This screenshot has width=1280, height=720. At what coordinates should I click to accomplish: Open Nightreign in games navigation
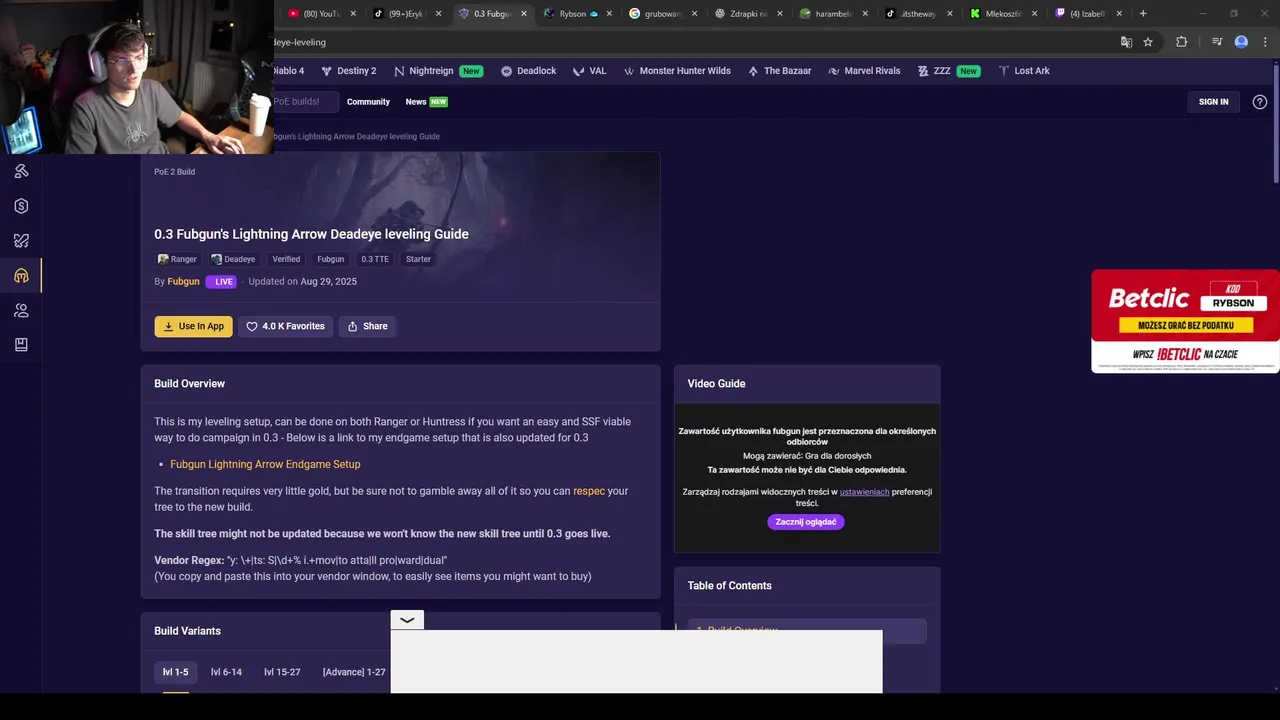coord(438,71)
